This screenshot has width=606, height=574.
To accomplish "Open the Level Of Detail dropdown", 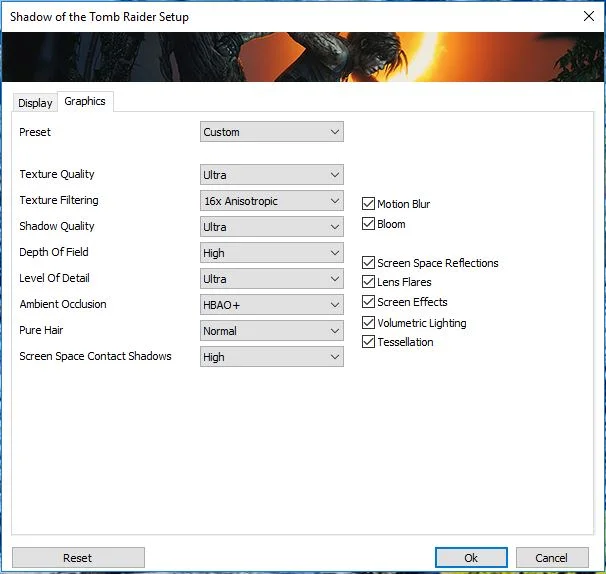I will coord(272,279).
